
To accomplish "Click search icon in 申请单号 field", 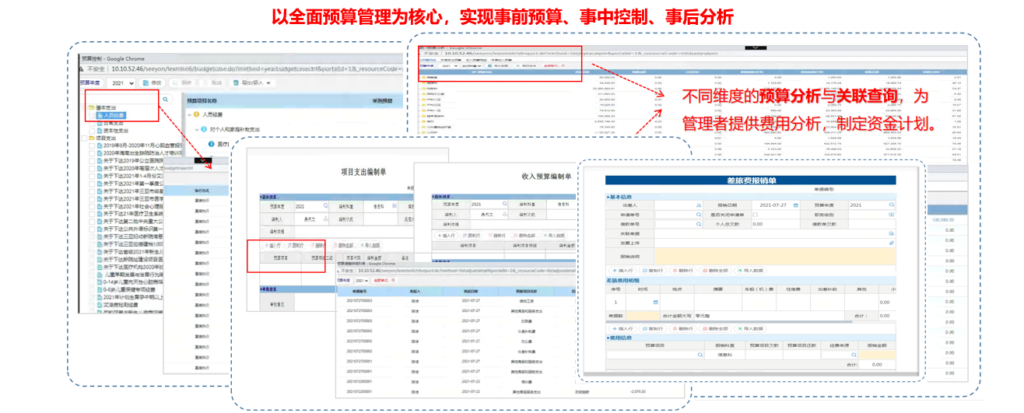I will (700, 213).
